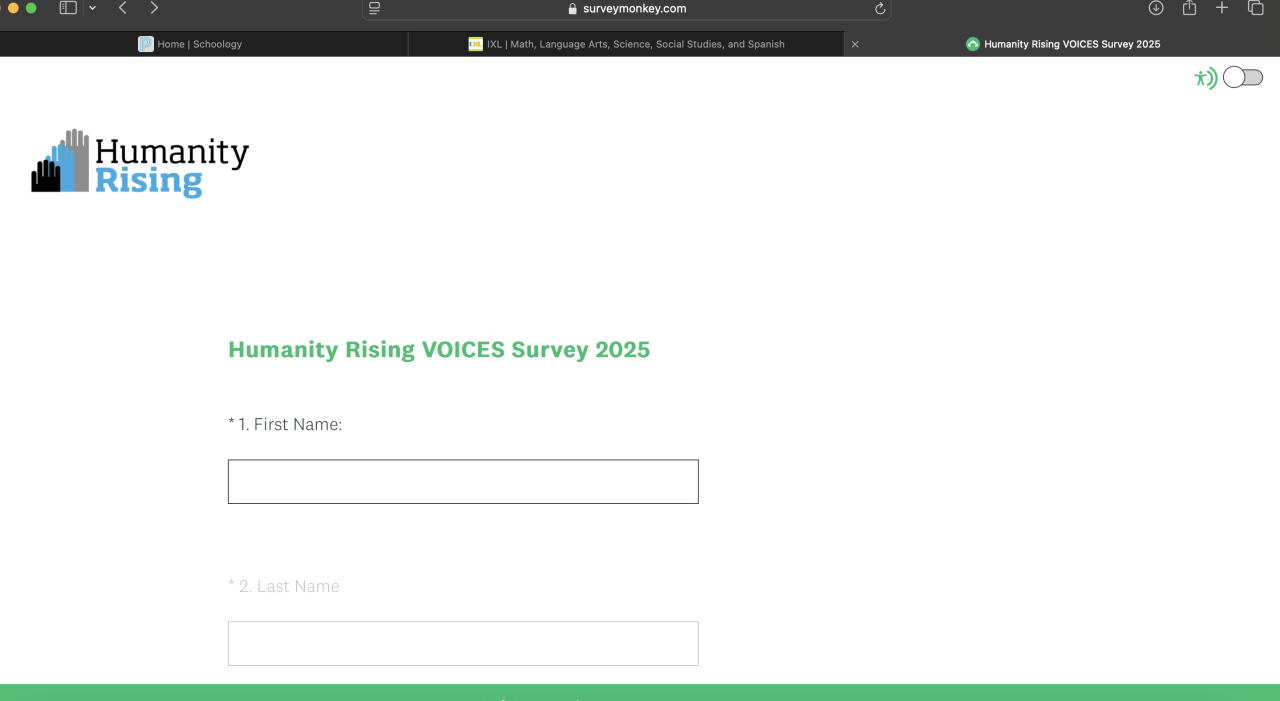This screenshot has width=1280, height=701.
Task: Click the Safari sidebar toggle icon
Action: 68,8
